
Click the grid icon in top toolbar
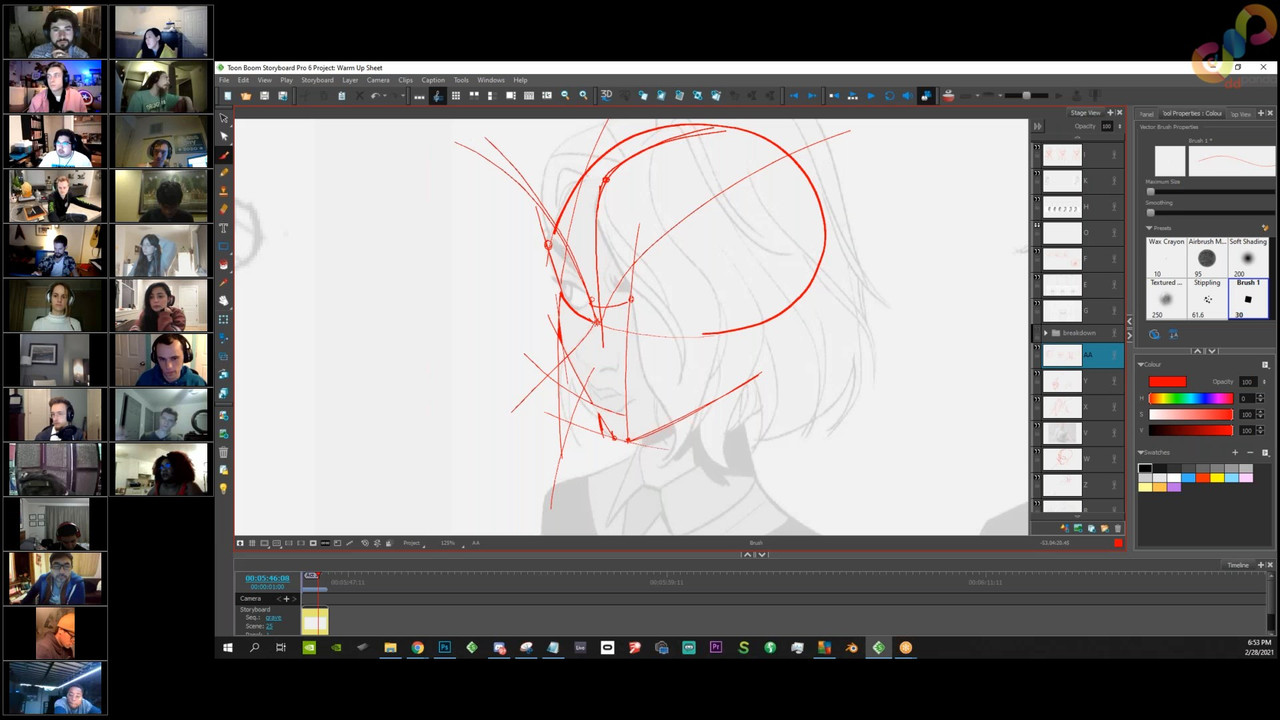click(x=456, y=96)
